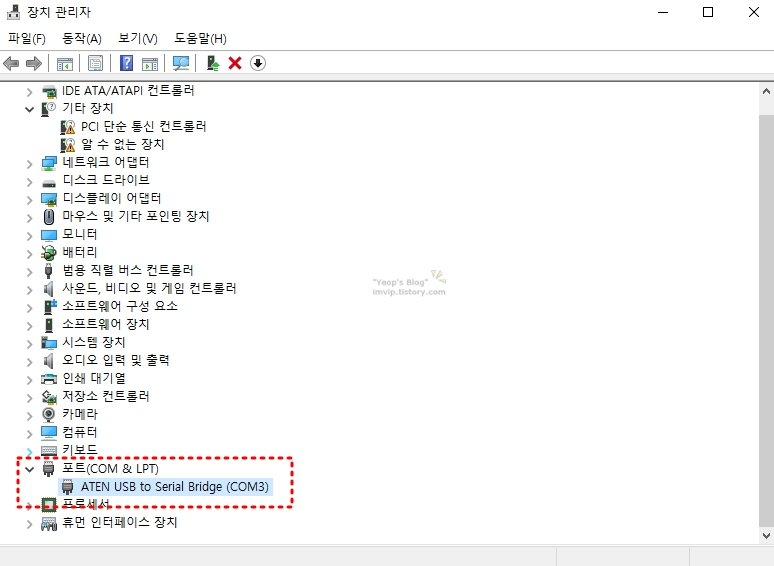Viewport: 774px width, 566px height.
Task: Select the 프로세서 category label
Action: (86, 504)
